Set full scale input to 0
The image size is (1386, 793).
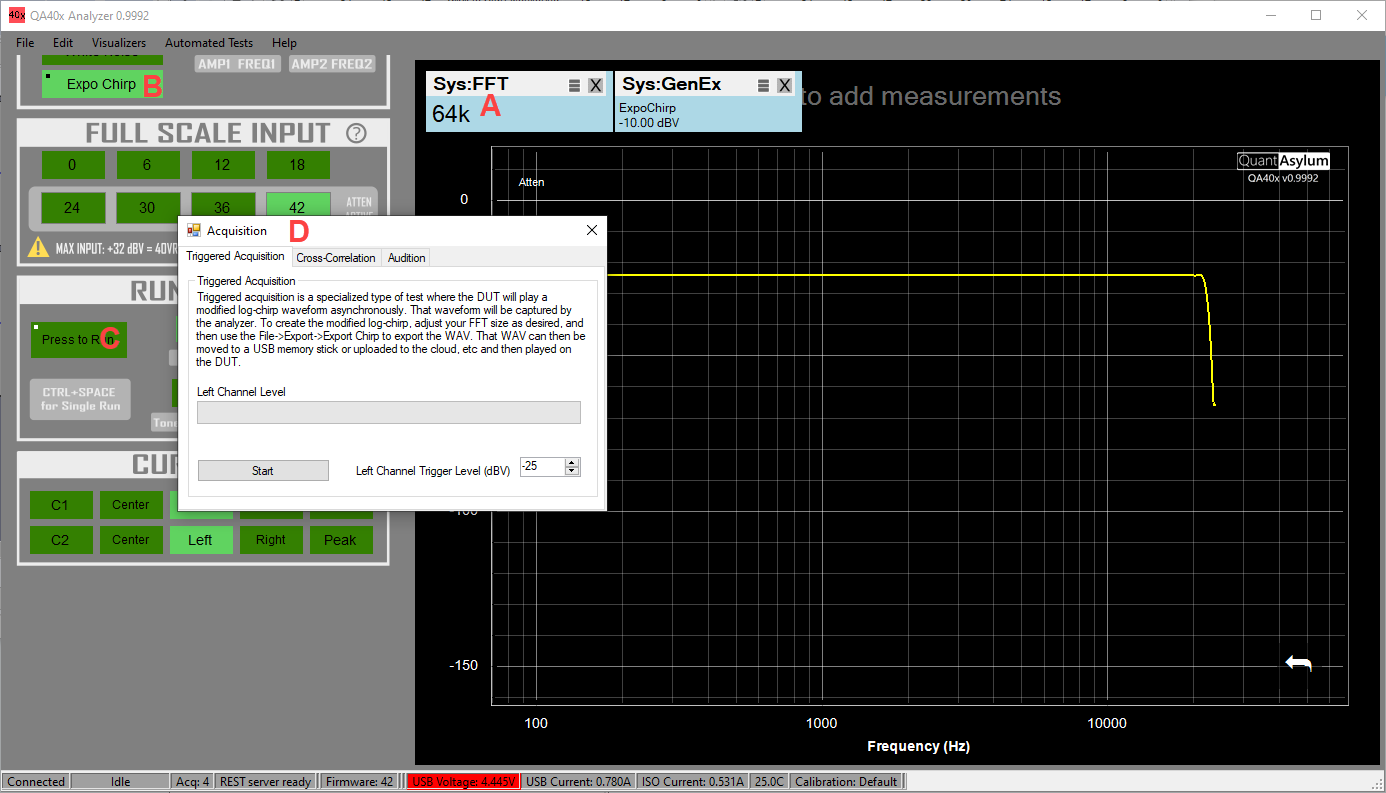tap(72, 165)
